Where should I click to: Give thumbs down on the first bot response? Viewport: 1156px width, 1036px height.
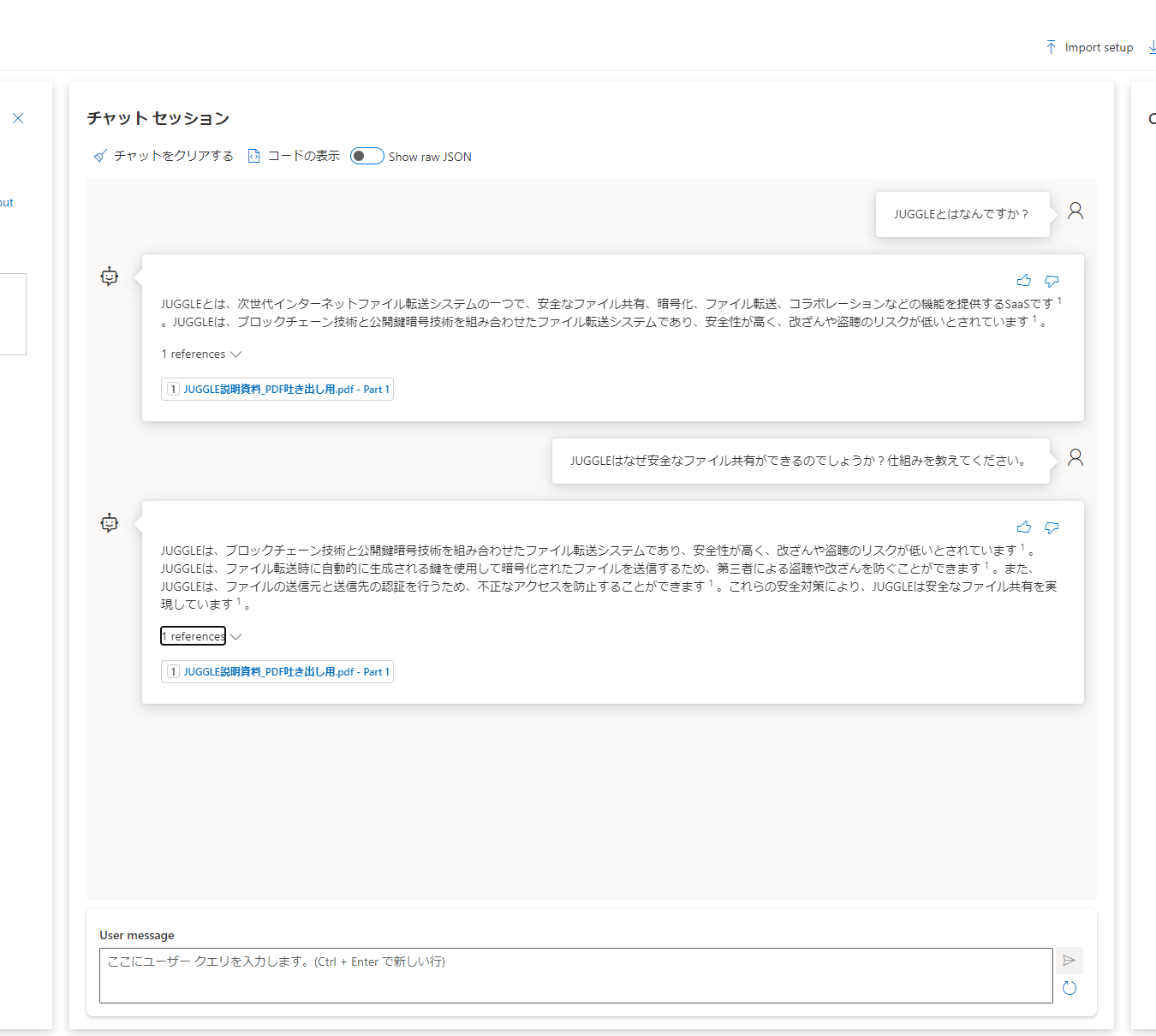1052,280
